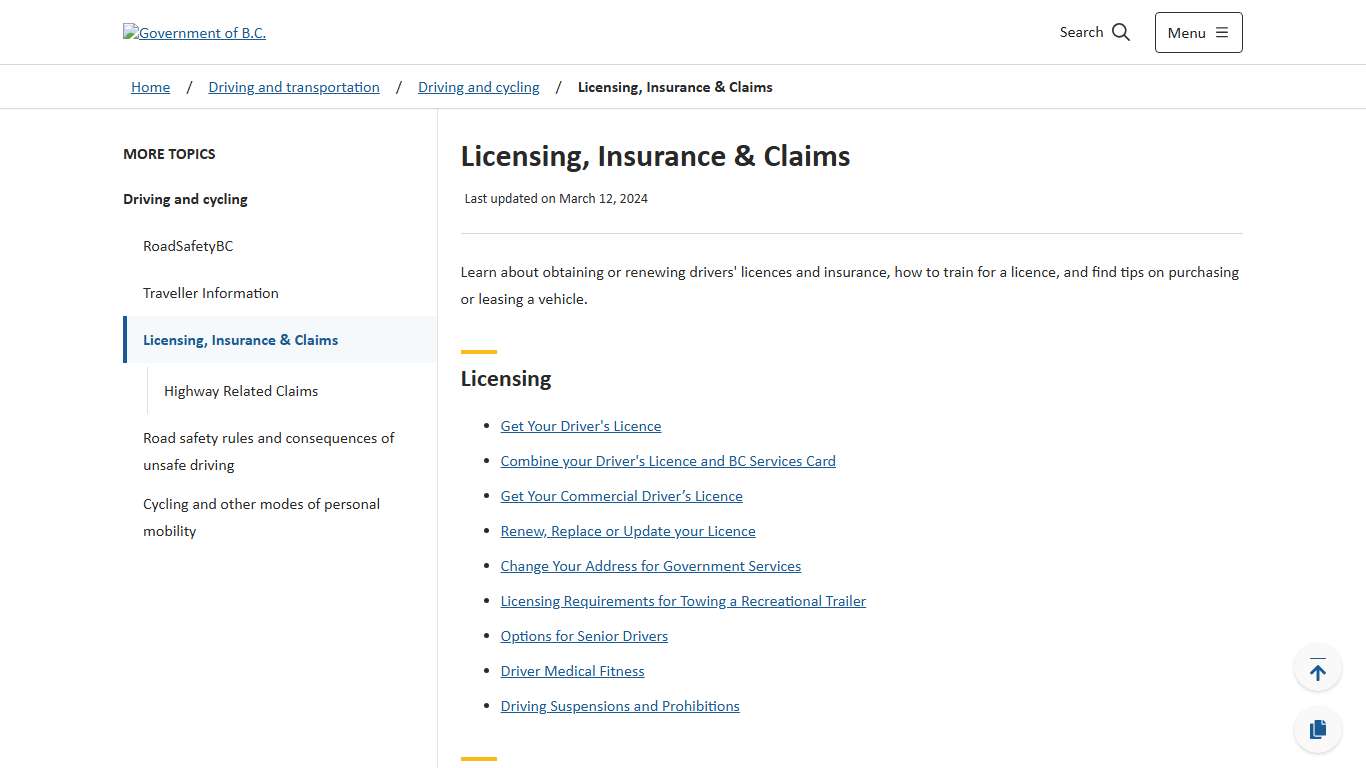
Task: Select RoadSafetyBC in the sidebar
Action: [188, 246]
